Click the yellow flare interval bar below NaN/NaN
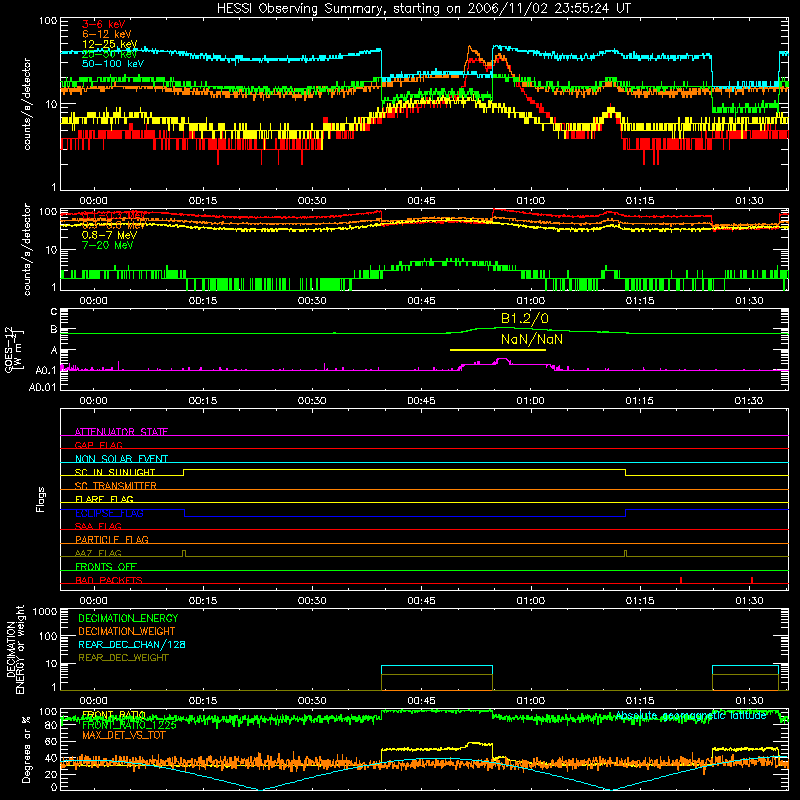The width and height of the screenshot is (800, 800). [x=497, y=350]
